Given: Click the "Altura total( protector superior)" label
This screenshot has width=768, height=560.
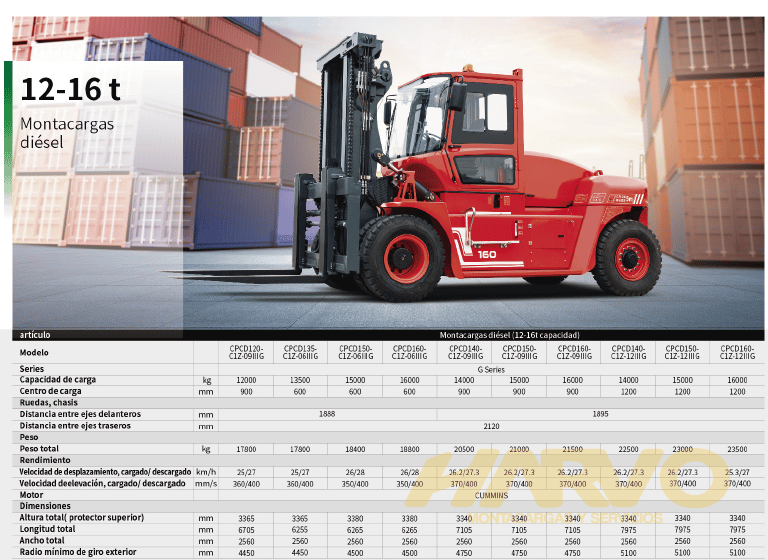Looking at the screenshot, I should click(82, 518).
